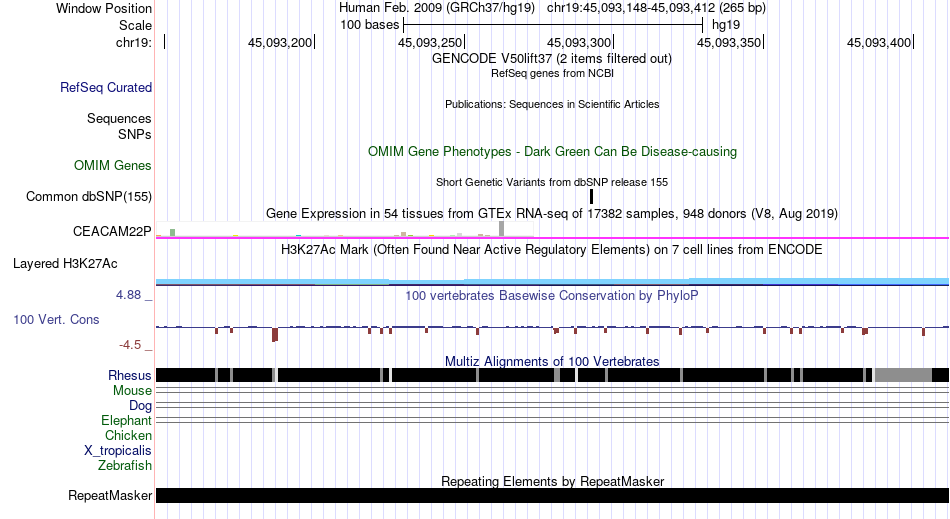Click the GTEx Gene Expression track title
Screen dimensions: 950x519
point(552,214)
